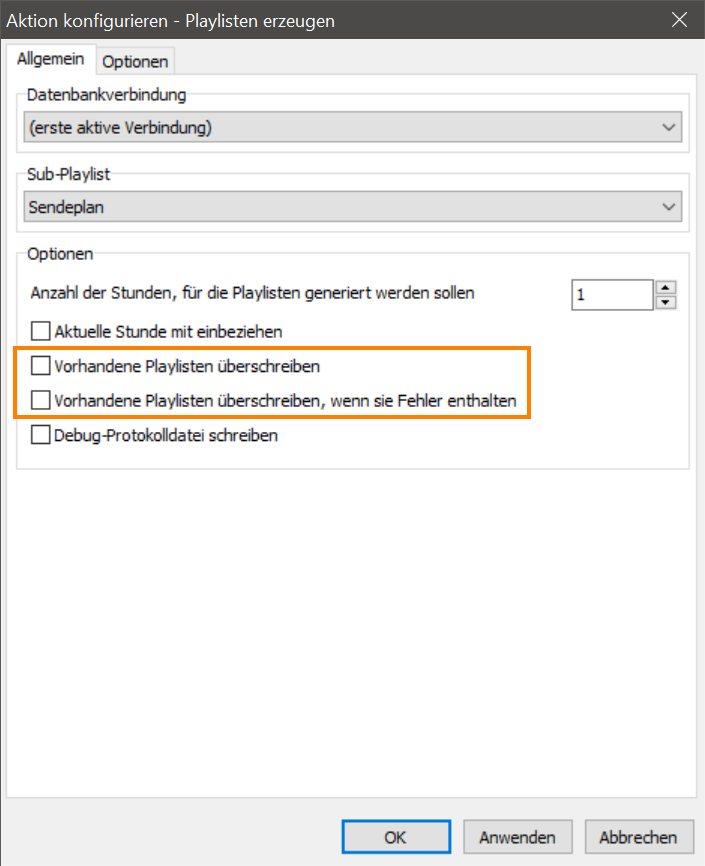Viewport: 705px width, 866px height.
Task: Click the Aktuelle Stunde mit einbeziehen label
Action: pos(168,330)
